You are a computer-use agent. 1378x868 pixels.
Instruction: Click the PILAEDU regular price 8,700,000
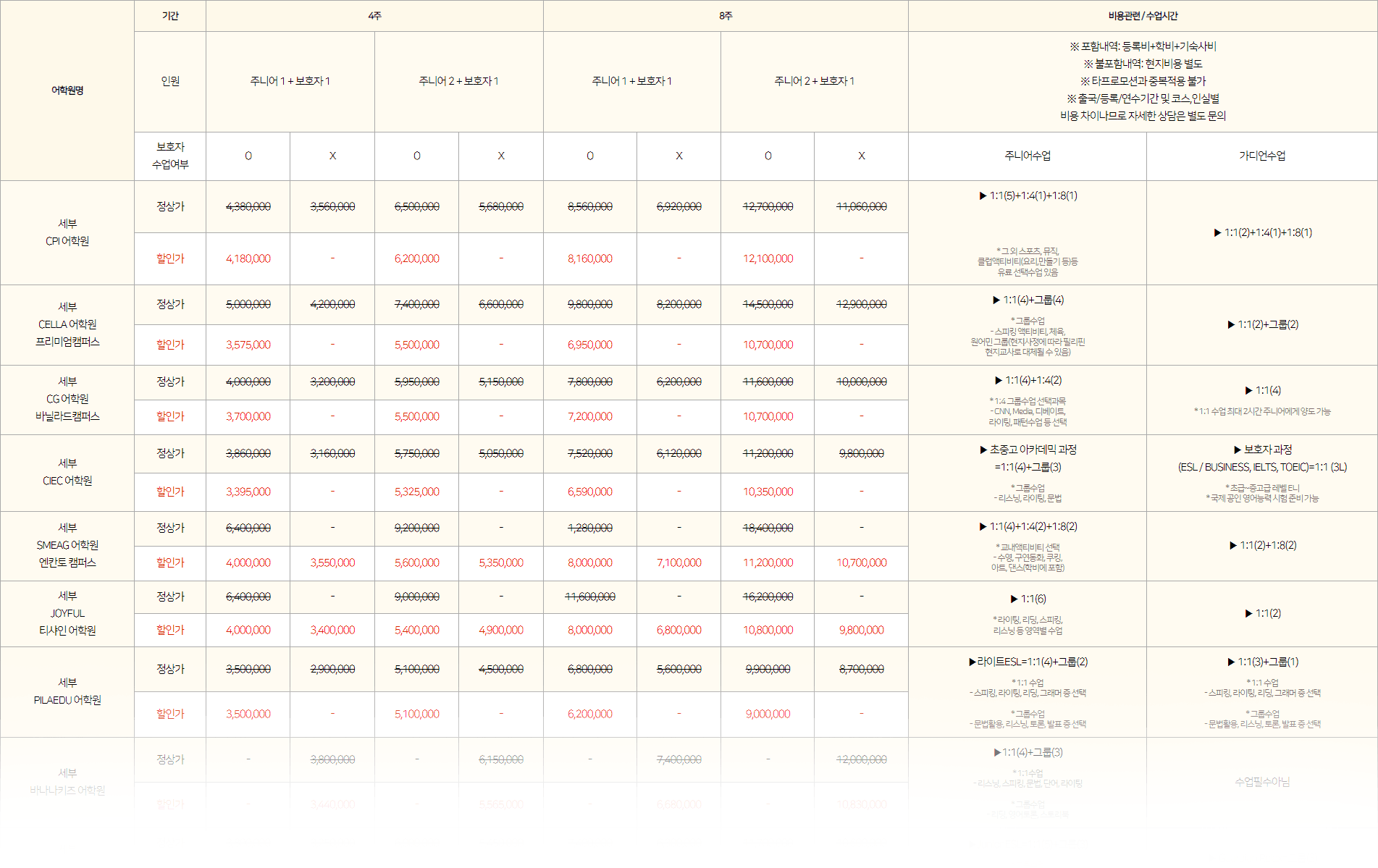(x=862, y=669)
